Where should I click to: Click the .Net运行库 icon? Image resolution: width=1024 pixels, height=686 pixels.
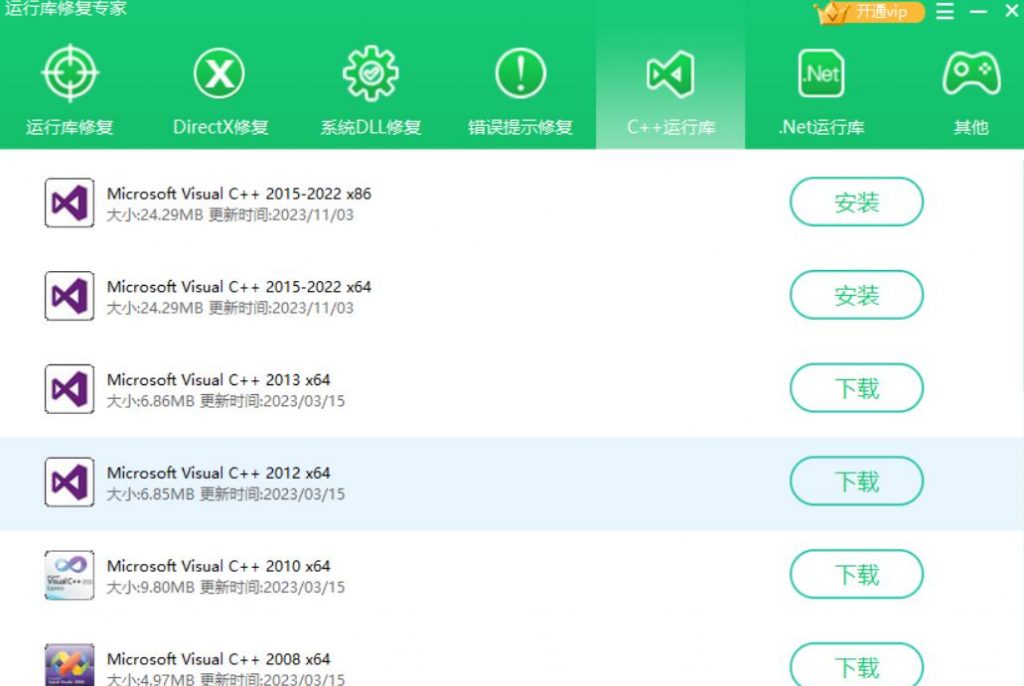tap(820, 72)
